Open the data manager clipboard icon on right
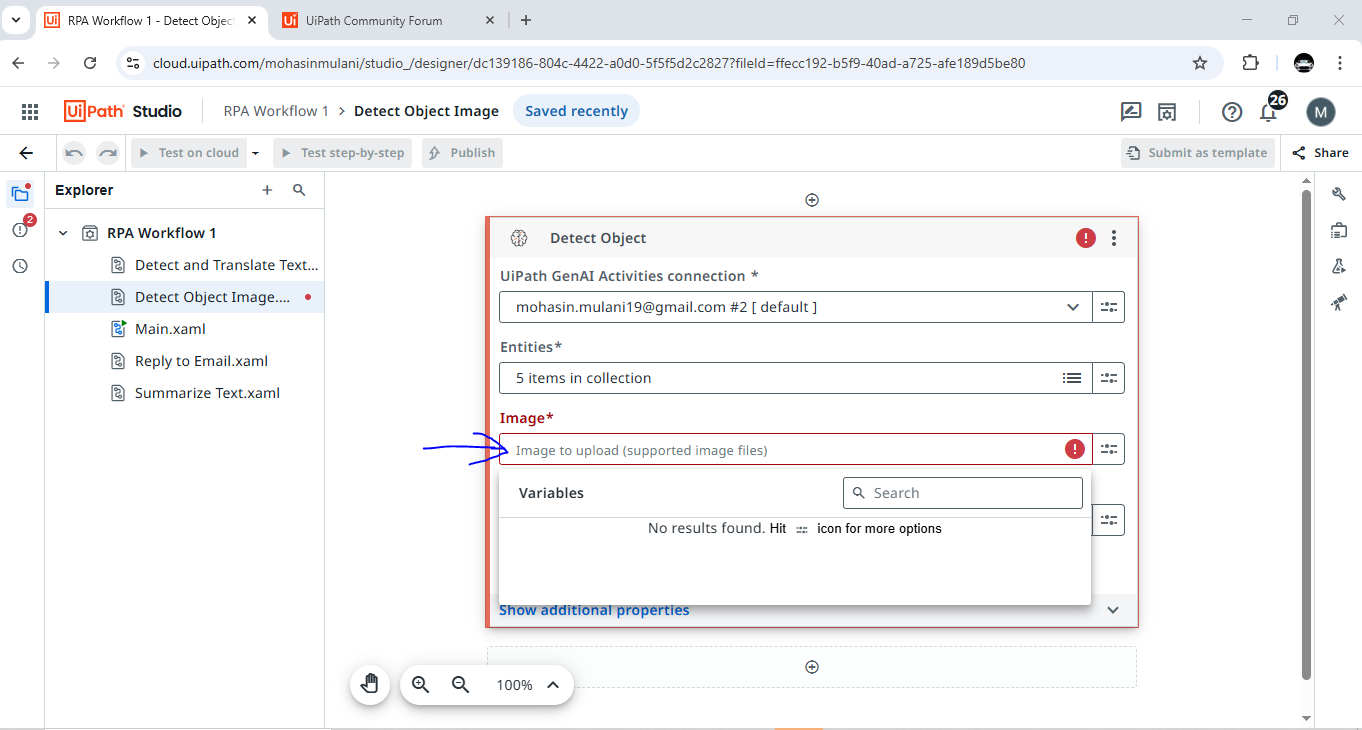Screen dimensions: 1362x730 coord(1338,230)
